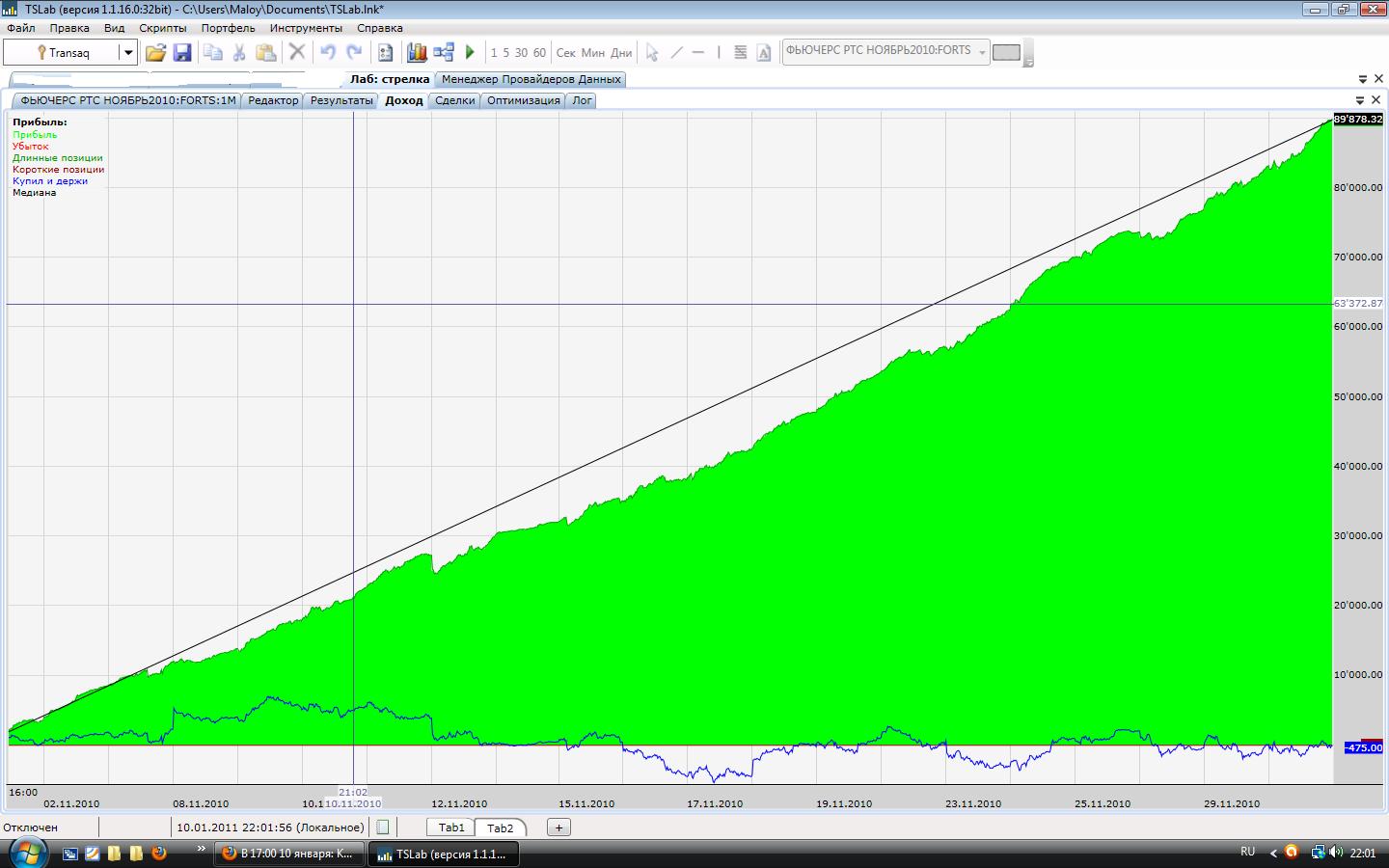
Task: Toggle the Дни timeframe unit
Action: [x=622, y=53]
